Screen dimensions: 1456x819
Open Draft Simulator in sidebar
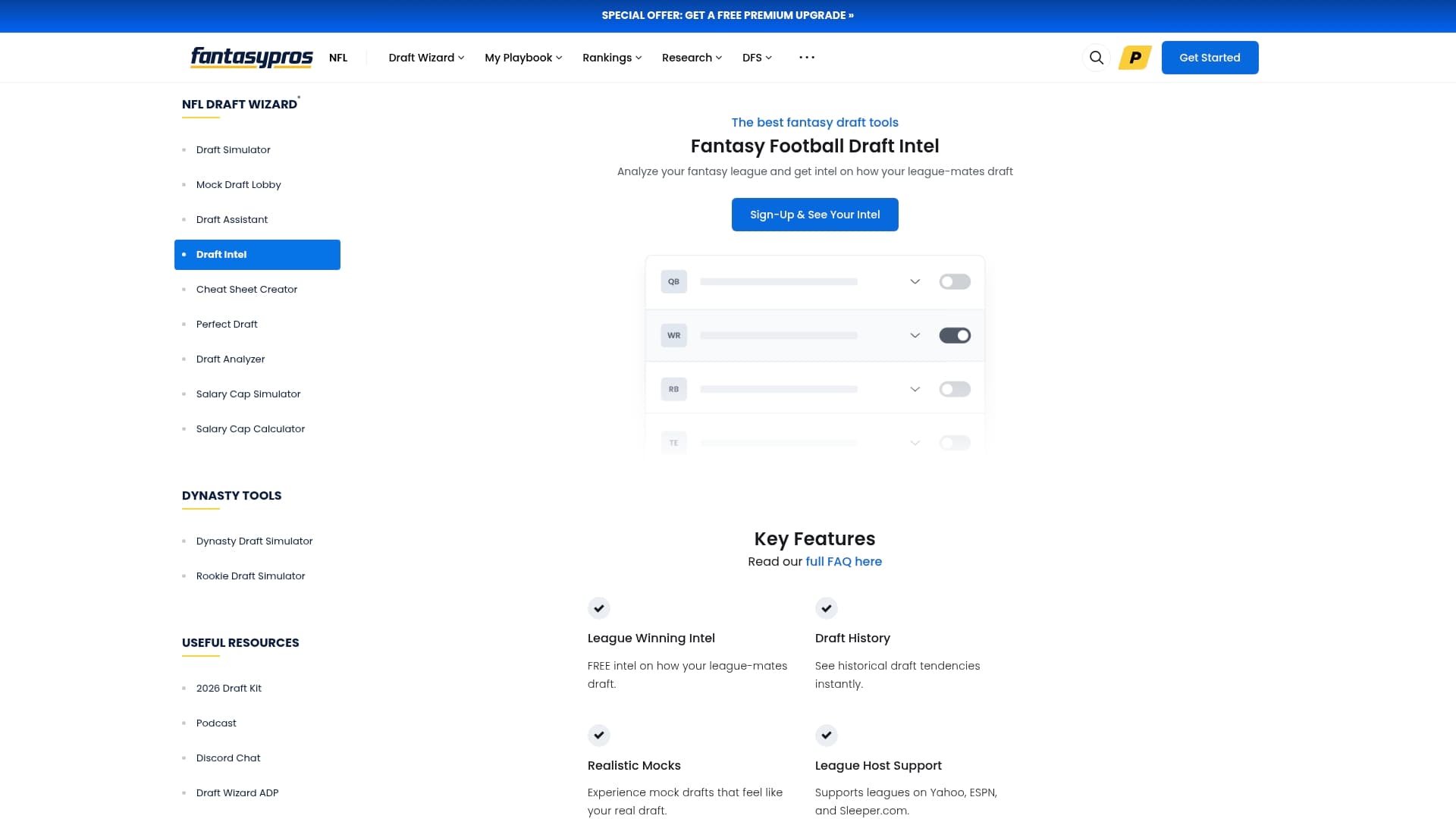(233, 150)
